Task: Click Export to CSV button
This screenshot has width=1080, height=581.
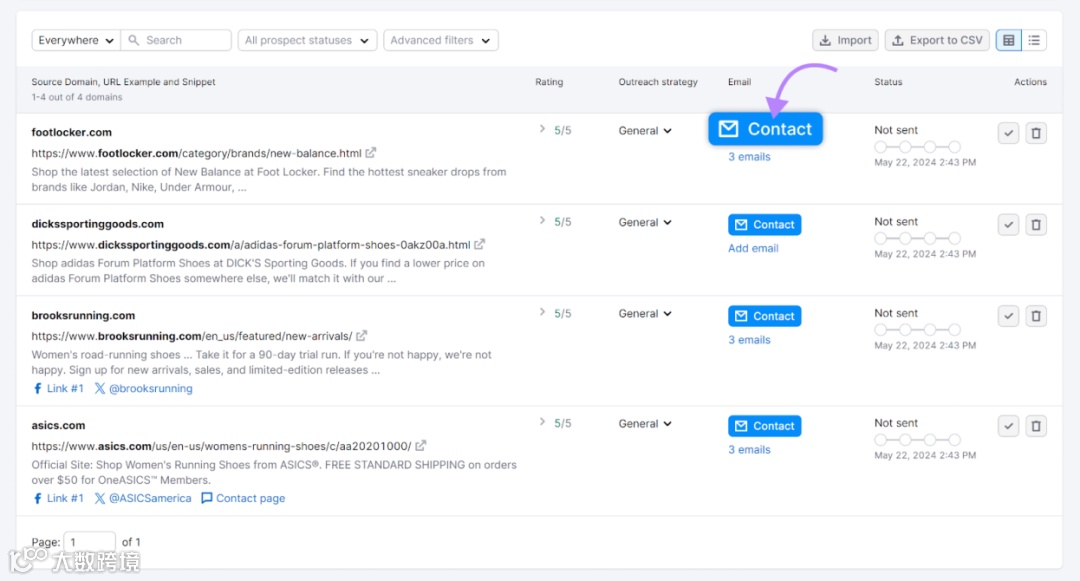Action: click(937, 41)
